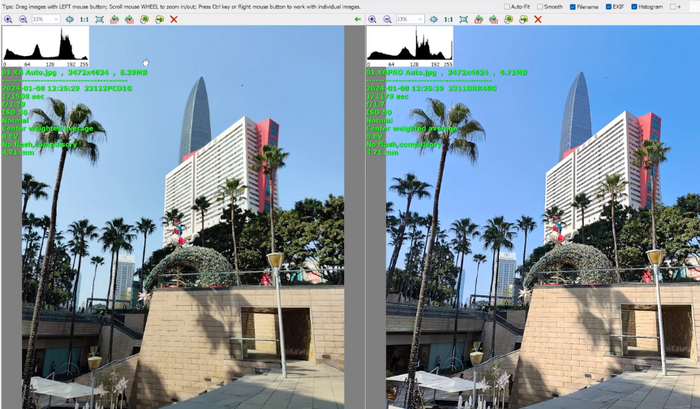
Task: Click green left arrow to swap image position
Action: 358,19
